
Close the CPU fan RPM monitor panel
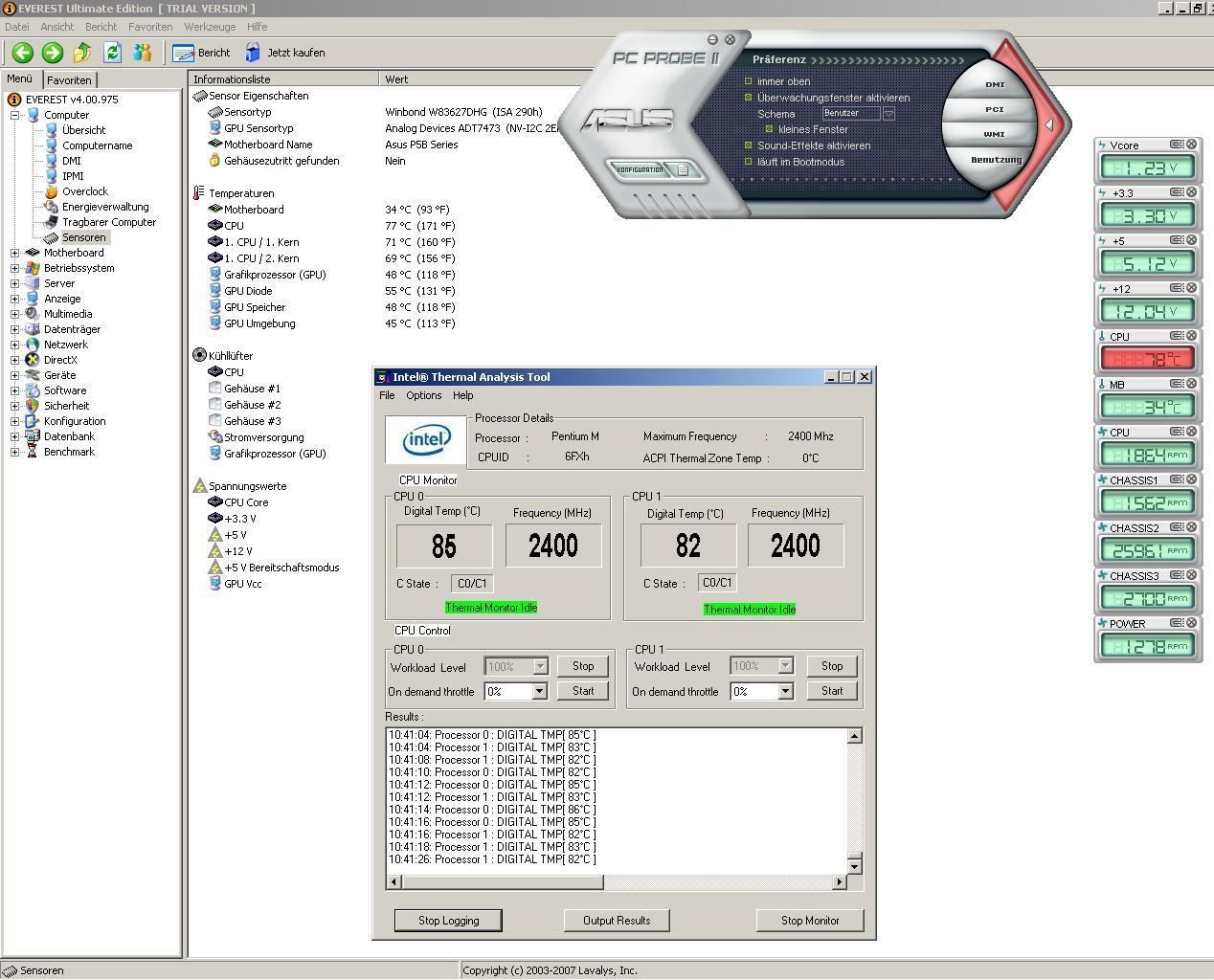click(1192, 432)
